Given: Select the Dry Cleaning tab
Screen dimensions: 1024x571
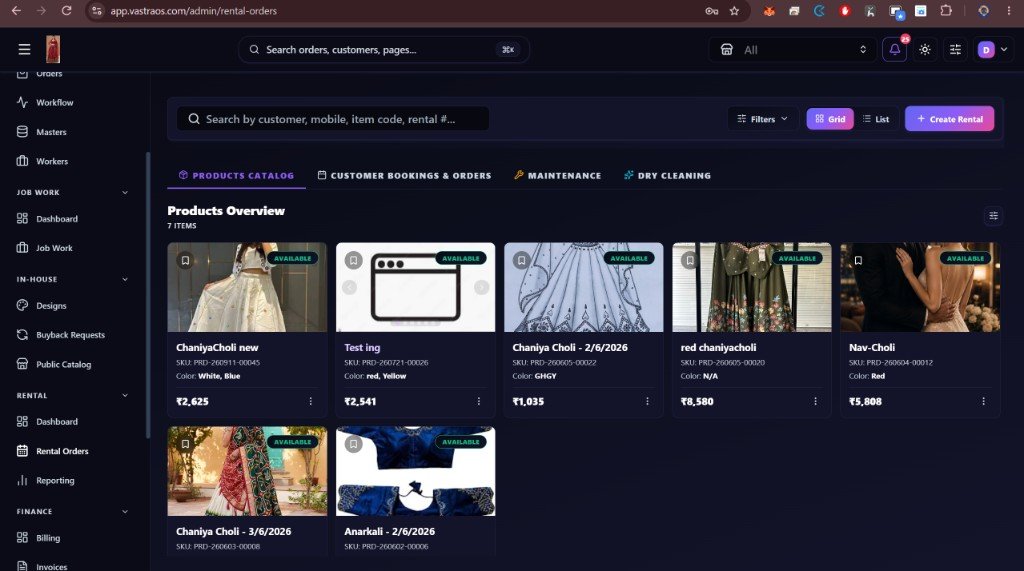Looking at the screenshot, I should coord(667,176).
